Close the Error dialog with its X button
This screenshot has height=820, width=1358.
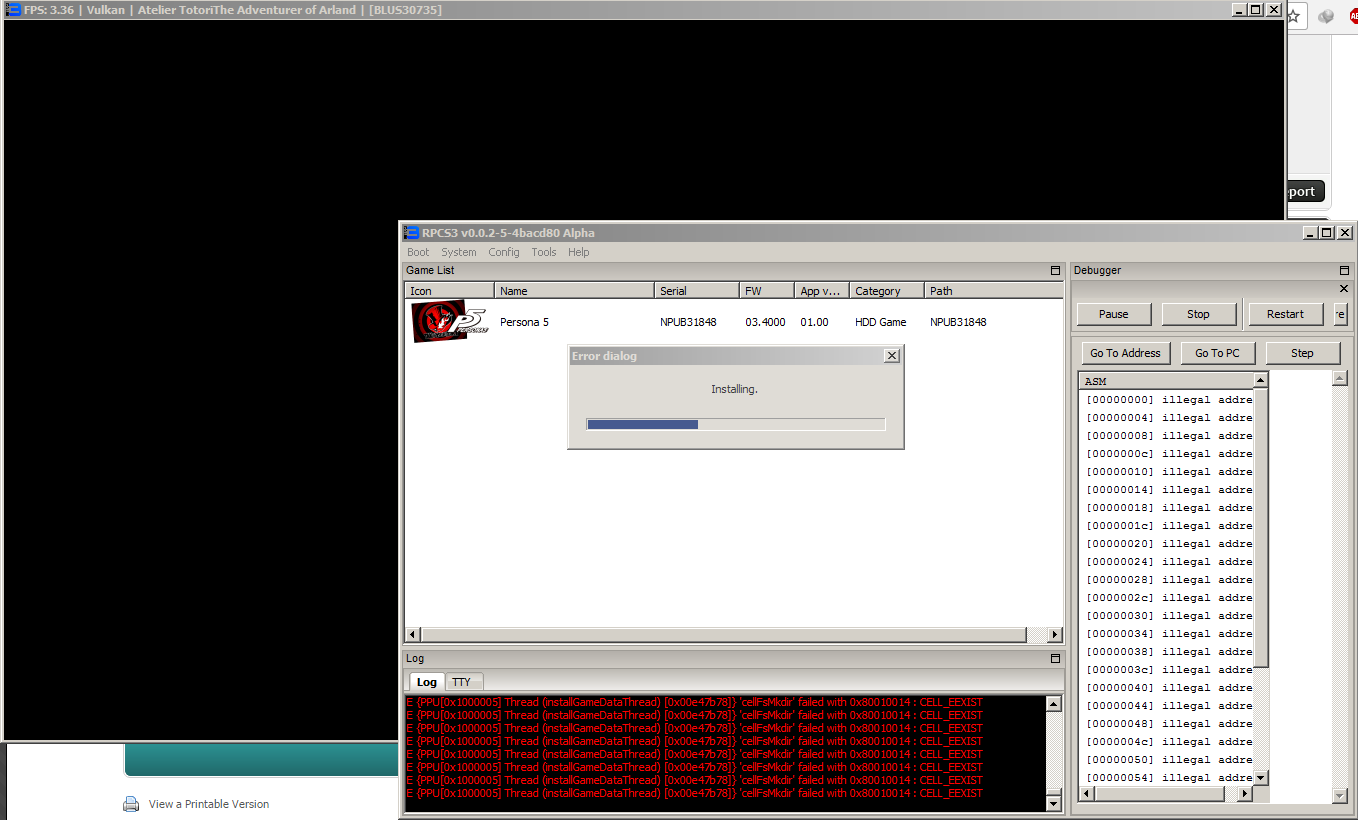[892, 356]
